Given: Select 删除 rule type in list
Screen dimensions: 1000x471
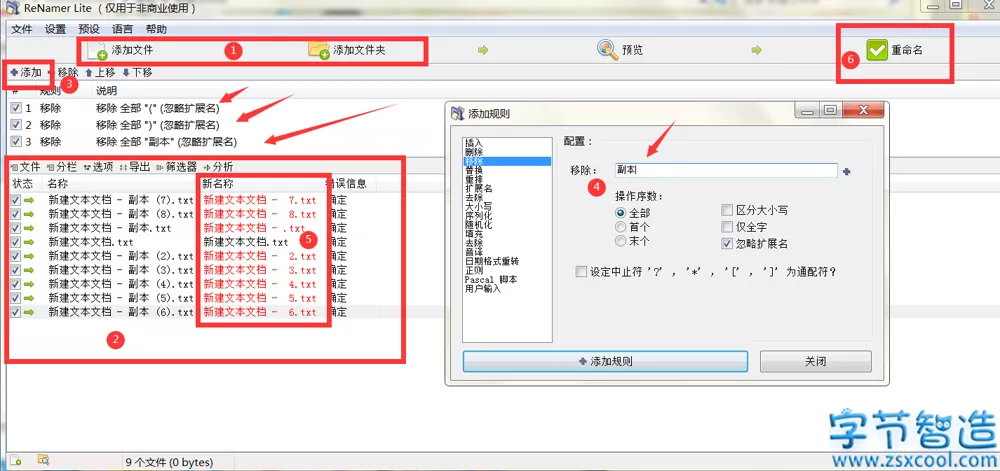Looking at the screenshot, I should (508, 152).
